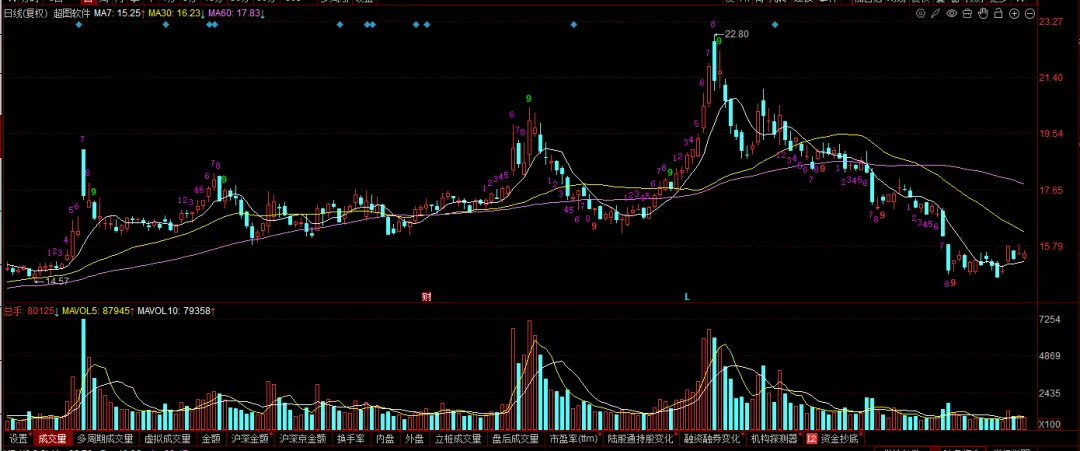Click the 19.54 price axis value
This screenshot has height=451, width=1080.
coord(1050,134)
